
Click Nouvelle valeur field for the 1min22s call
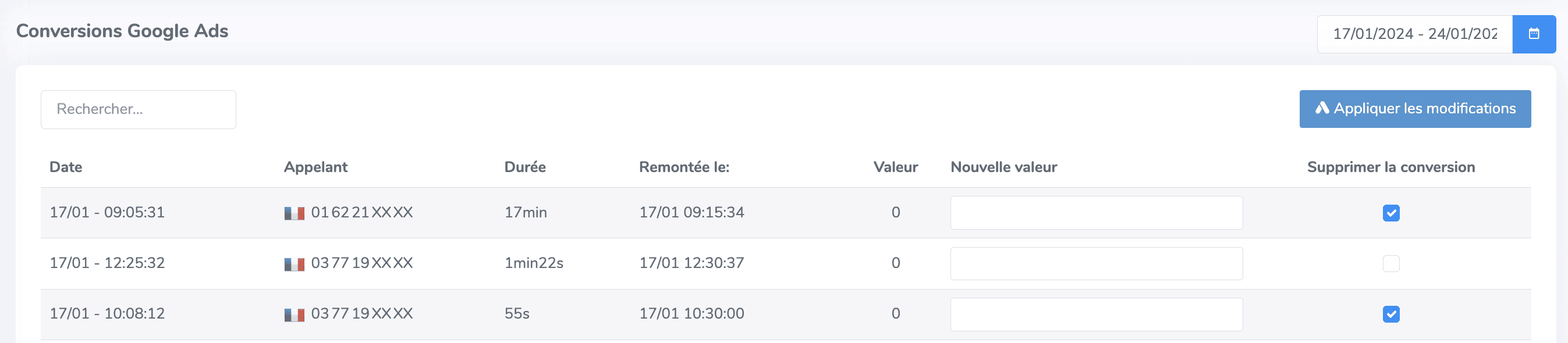coord(1096,263)
